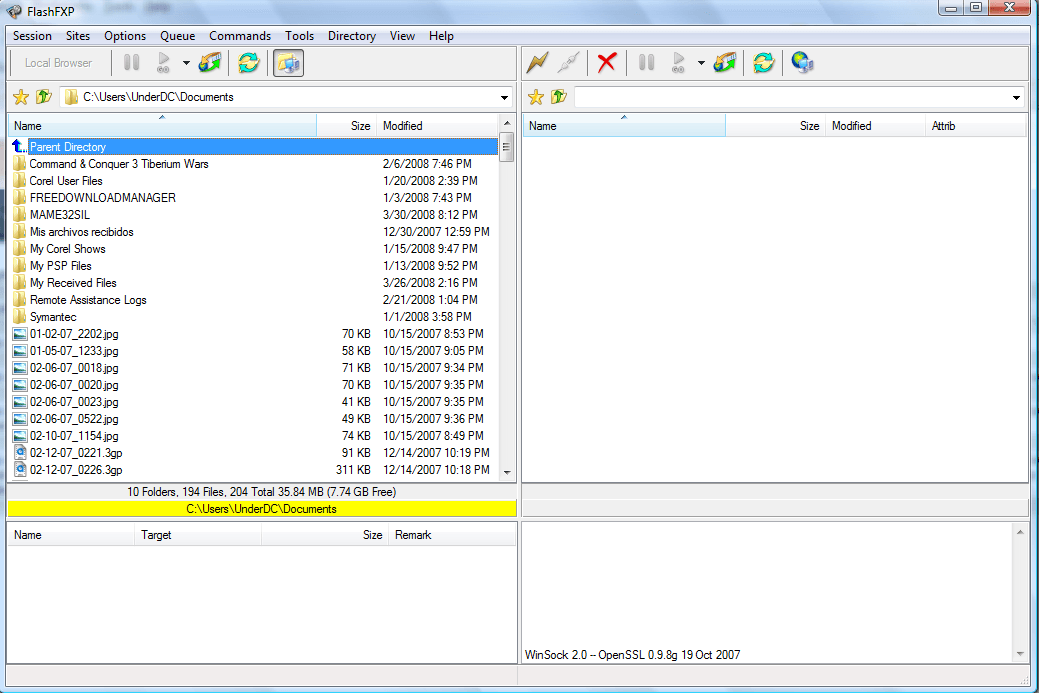Open the remote address dropdown arrow

tap(1016, 97)
